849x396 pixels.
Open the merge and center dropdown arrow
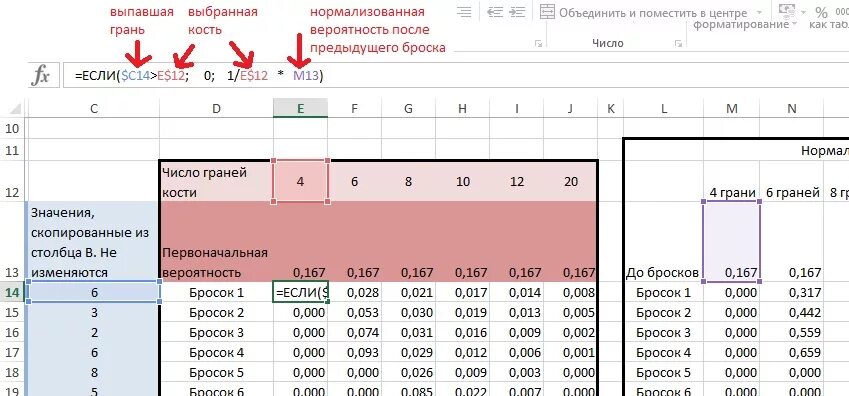[759, 12]
